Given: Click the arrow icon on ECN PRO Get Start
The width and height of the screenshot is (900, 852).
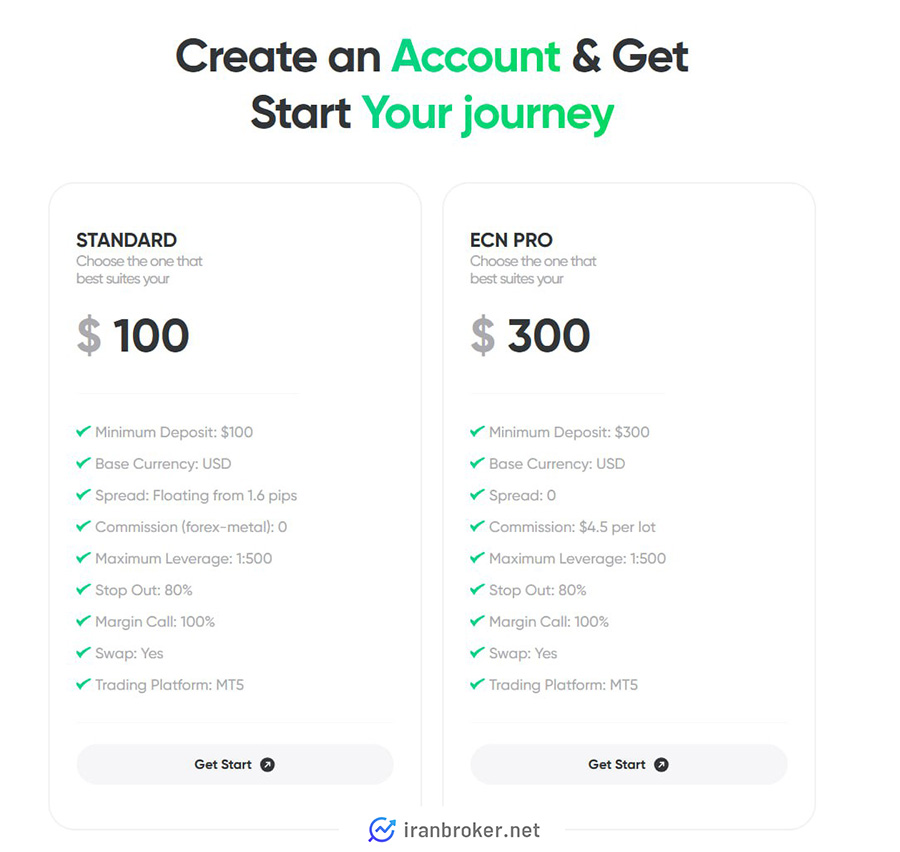Looking at the screenshot, I should click(661, 765).
